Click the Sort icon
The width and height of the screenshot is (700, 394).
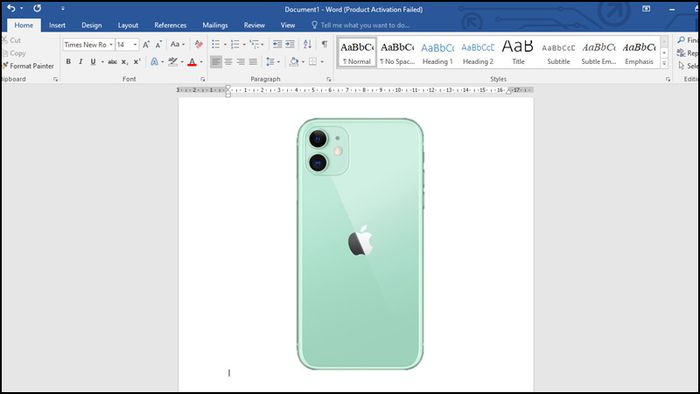pyautogui.click(x=307, y=44)
